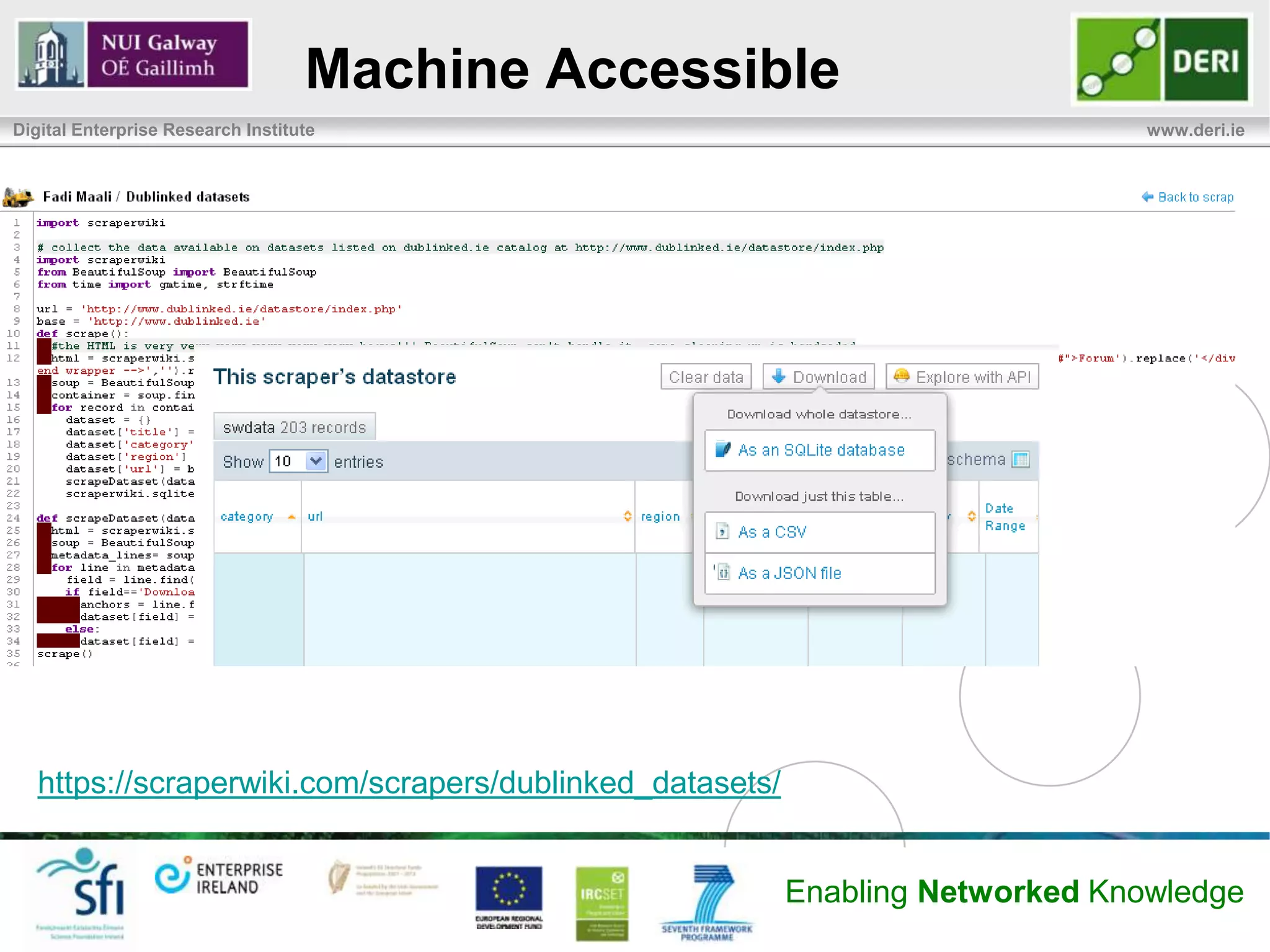
Task: Click the Download dropdown button
Action: [818, 377]
